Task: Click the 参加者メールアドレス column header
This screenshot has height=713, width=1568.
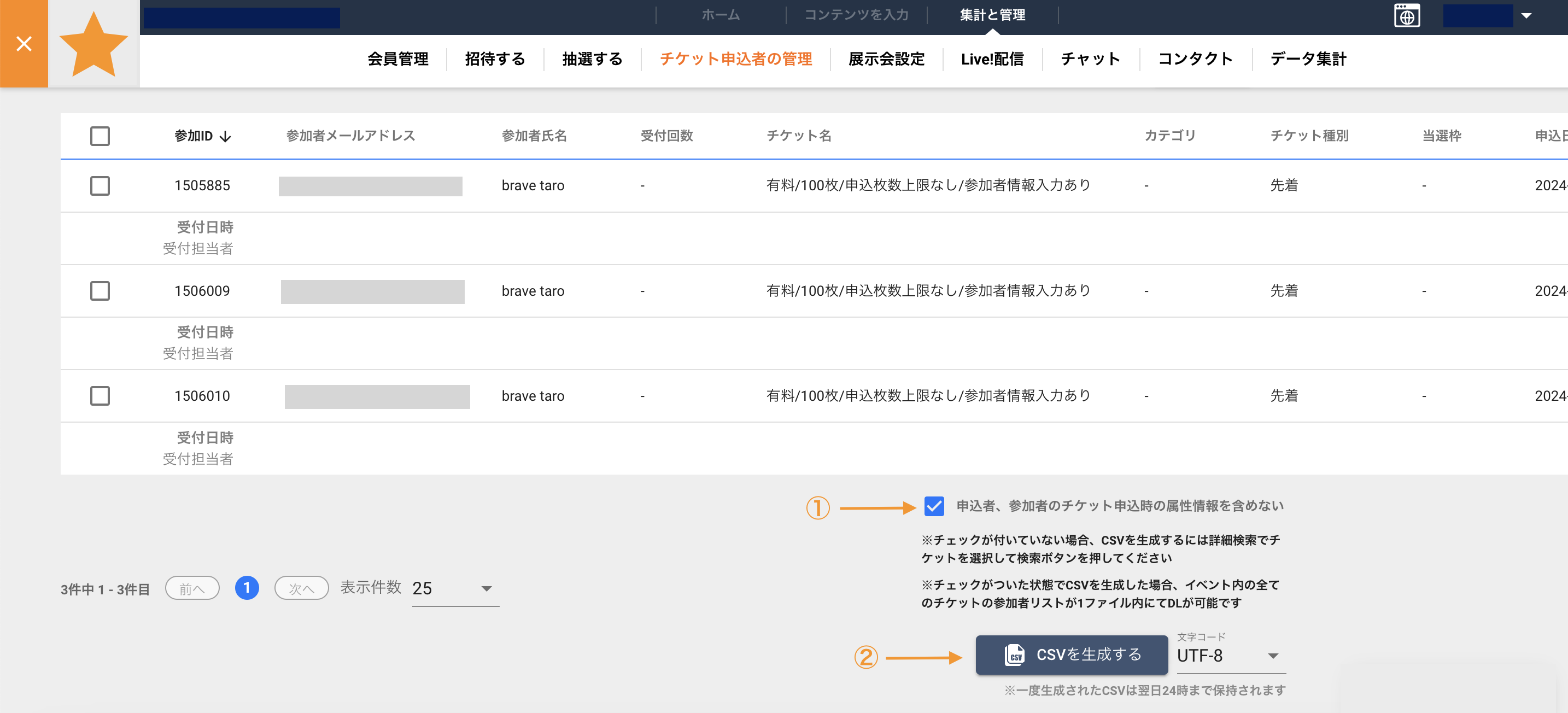Action: click(350, 136)
